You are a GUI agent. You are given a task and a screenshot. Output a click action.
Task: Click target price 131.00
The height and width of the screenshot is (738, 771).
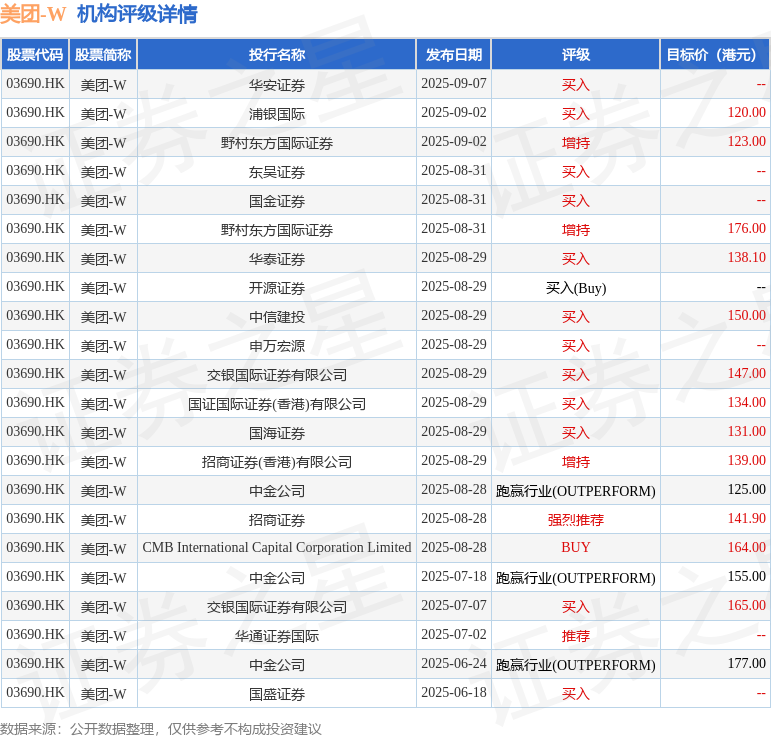point(746,432)
